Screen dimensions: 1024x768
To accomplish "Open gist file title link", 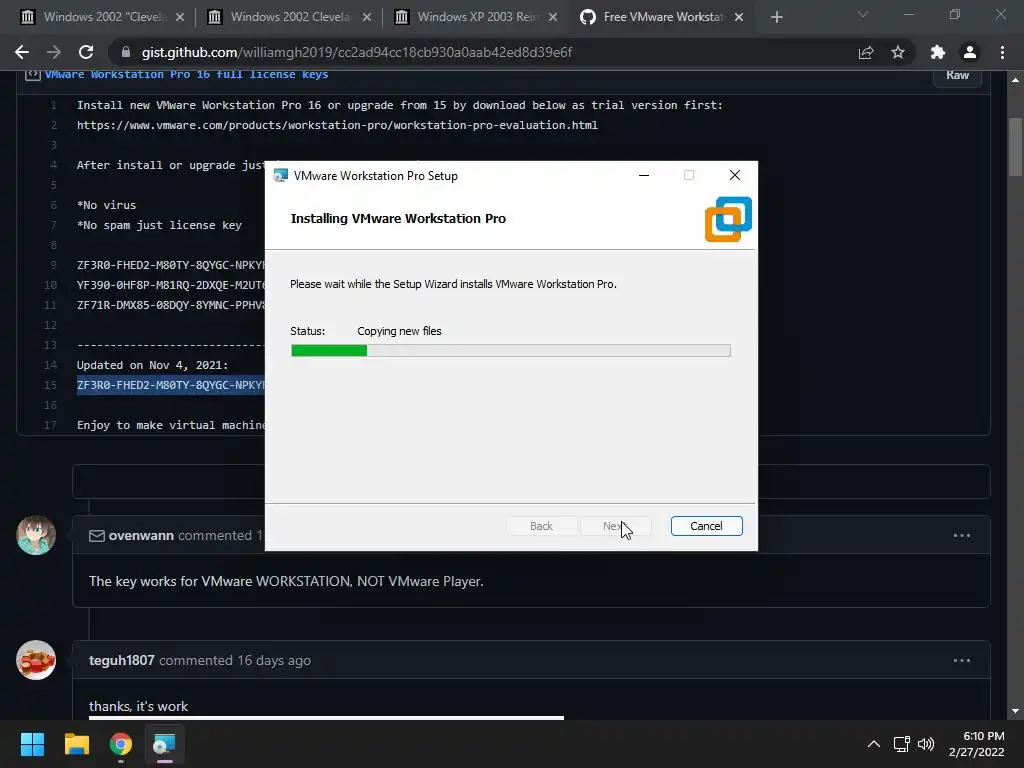I will [186, 74].
